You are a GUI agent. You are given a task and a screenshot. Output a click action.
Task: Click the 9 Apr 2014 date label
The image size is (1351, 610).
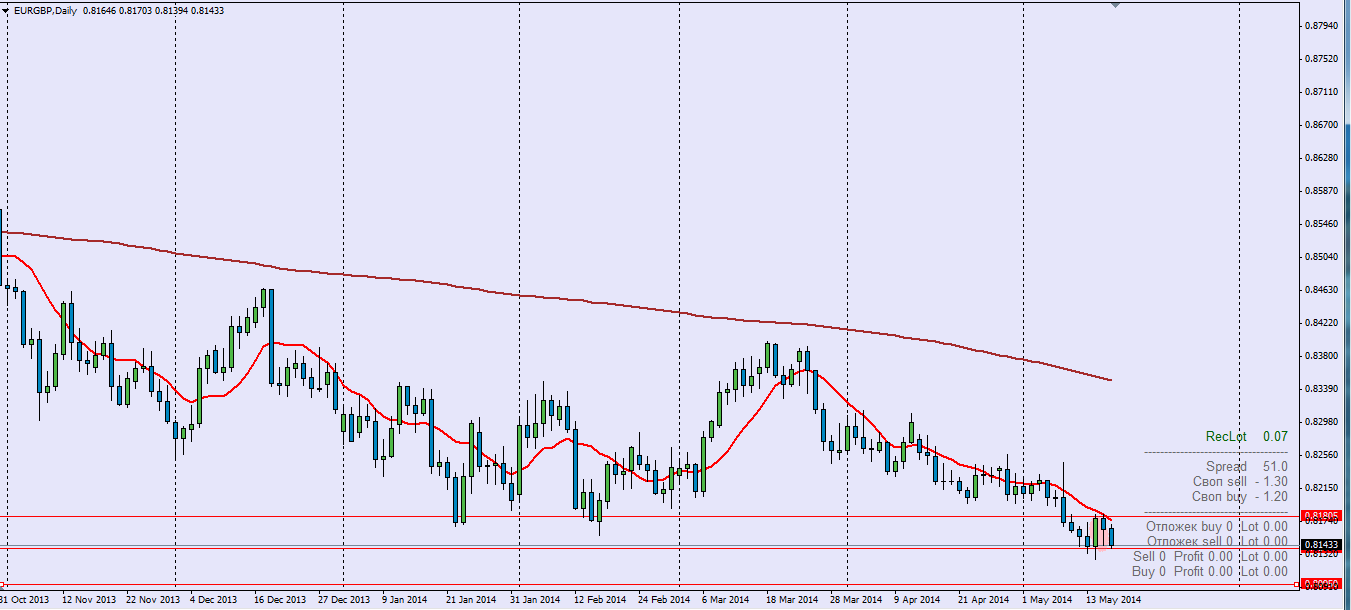coord(918,600)
